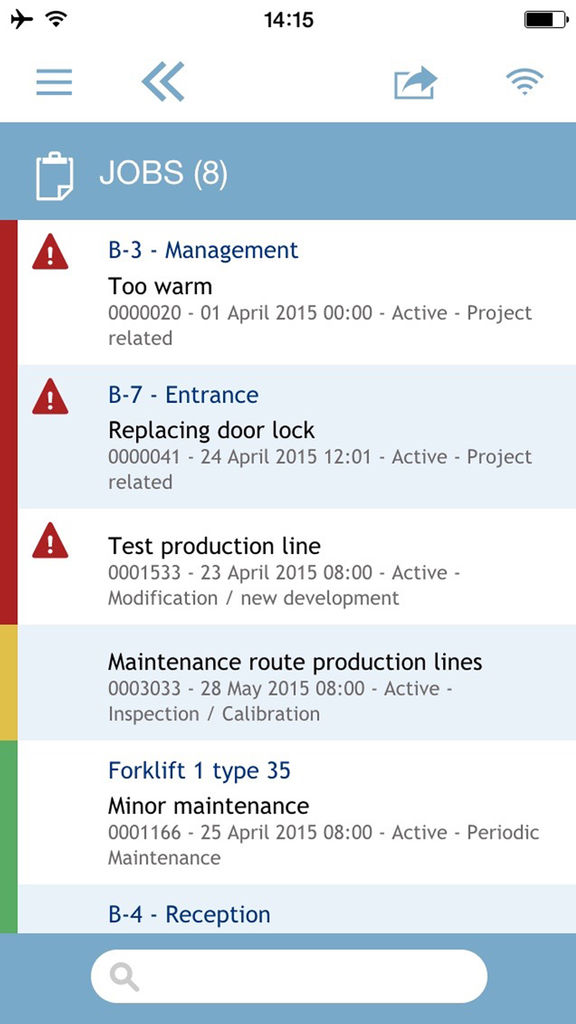Tap the magnifier icon in search bar
This screenshot has height=1024, width=576.
pos(124,977)
